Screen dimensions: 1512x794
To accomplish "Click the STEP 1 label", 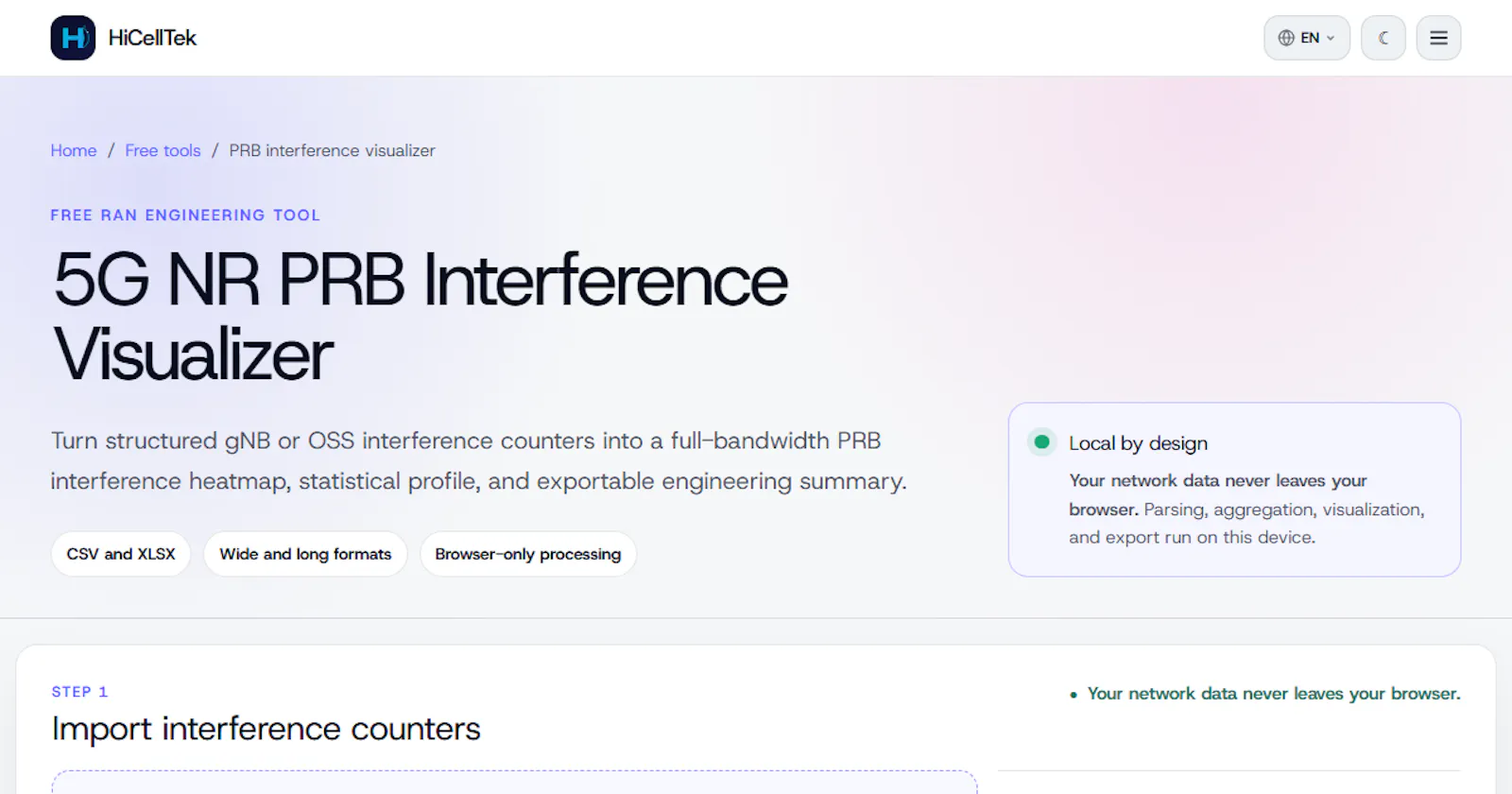I will point(79,692).
